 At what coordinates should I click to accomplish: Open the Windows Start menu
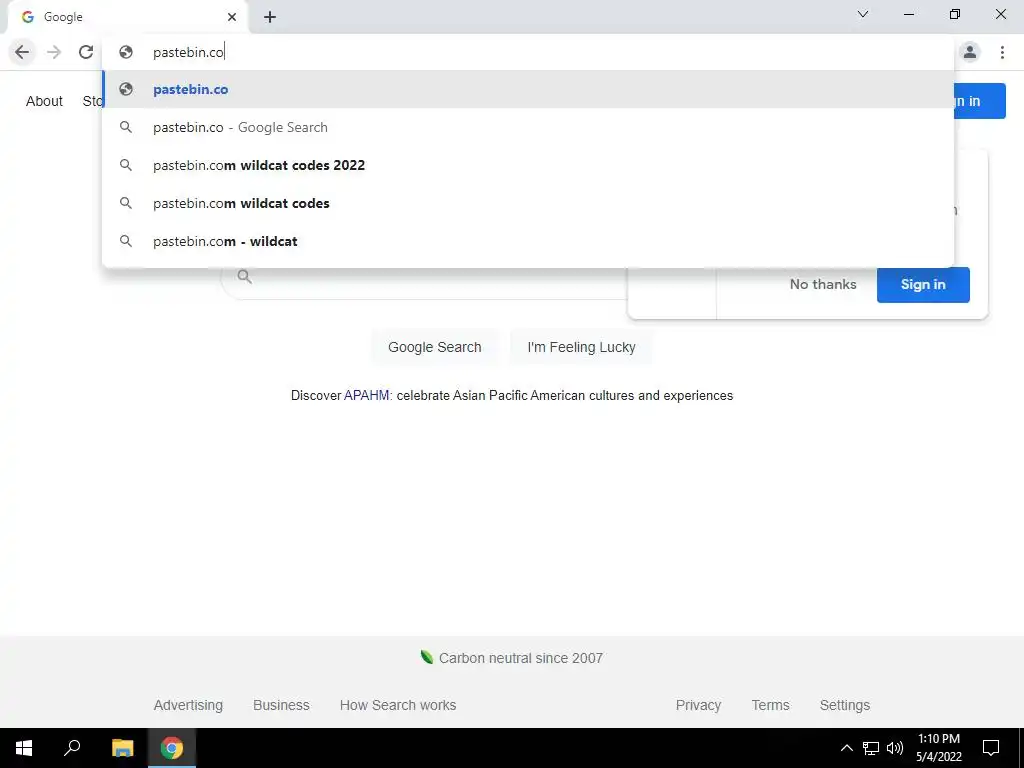(x=24, y=748)
